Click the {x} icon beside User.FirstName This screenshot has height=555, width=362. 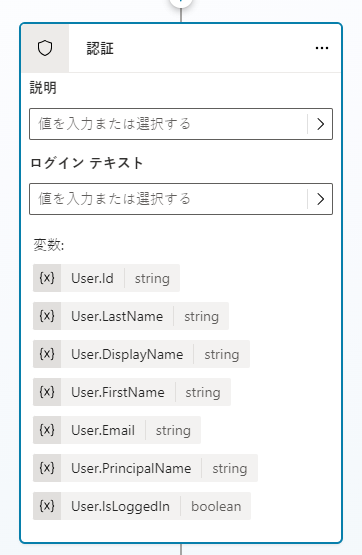coord(47,392)
